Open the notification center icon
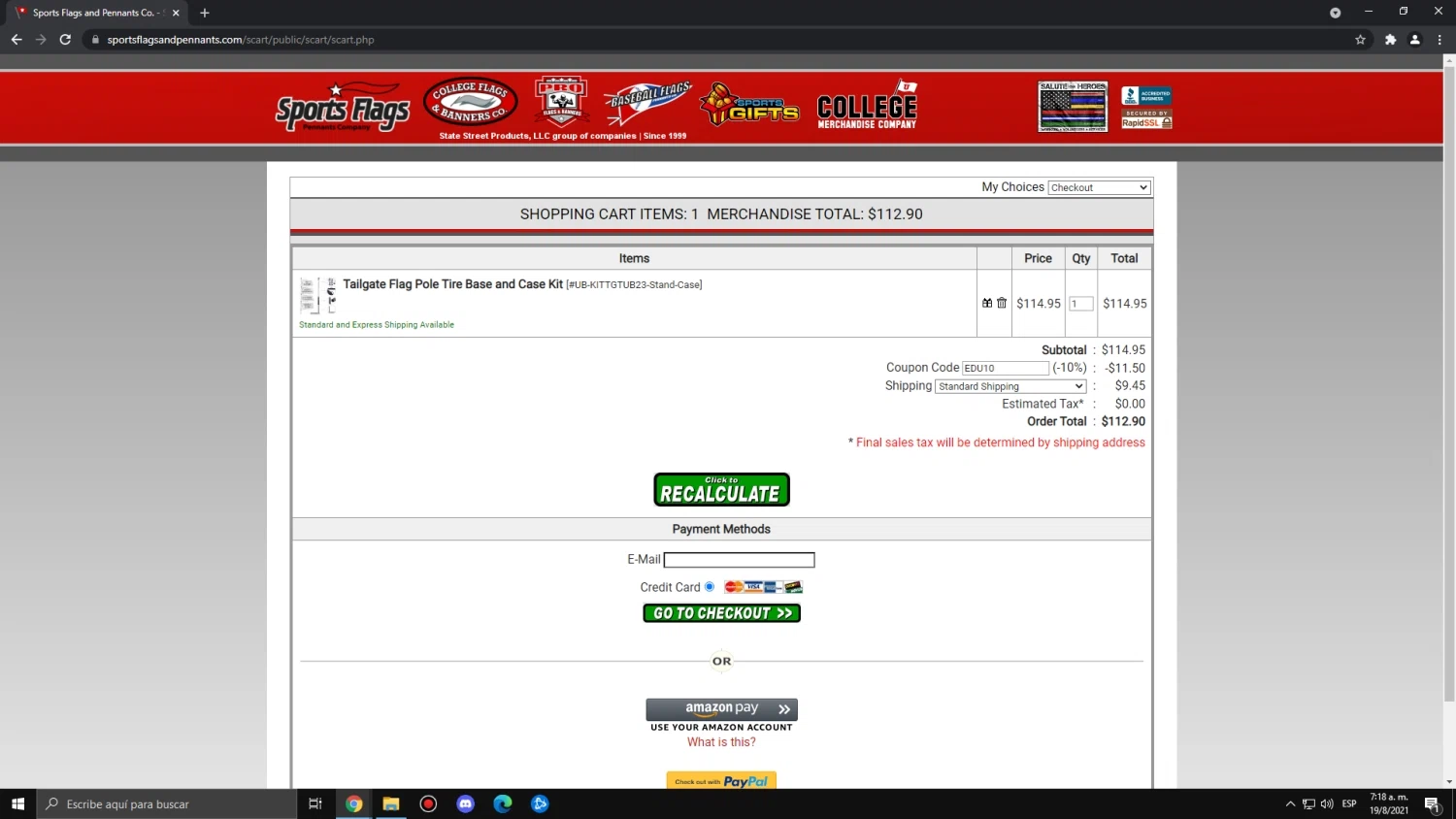Viewport: 1456px width, 819px height. (1432, 803)
